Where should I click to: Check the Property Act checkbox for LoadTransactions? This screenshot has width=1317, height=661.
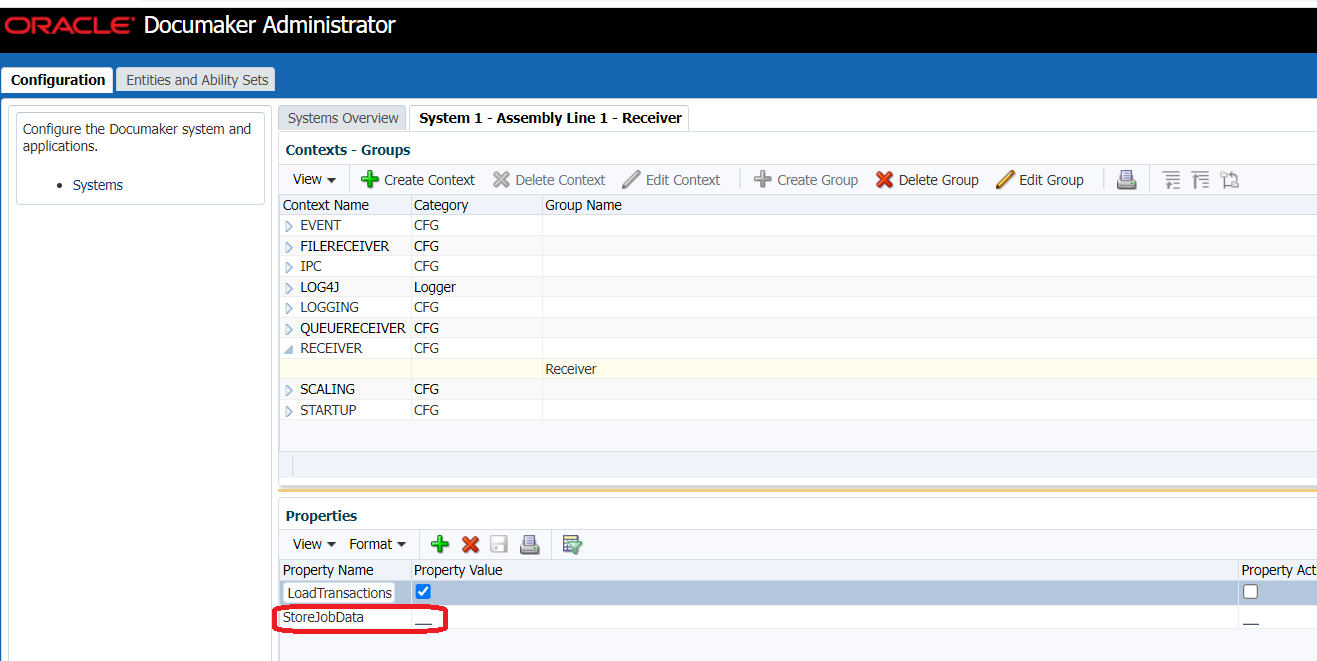(x=1249, y=591)
